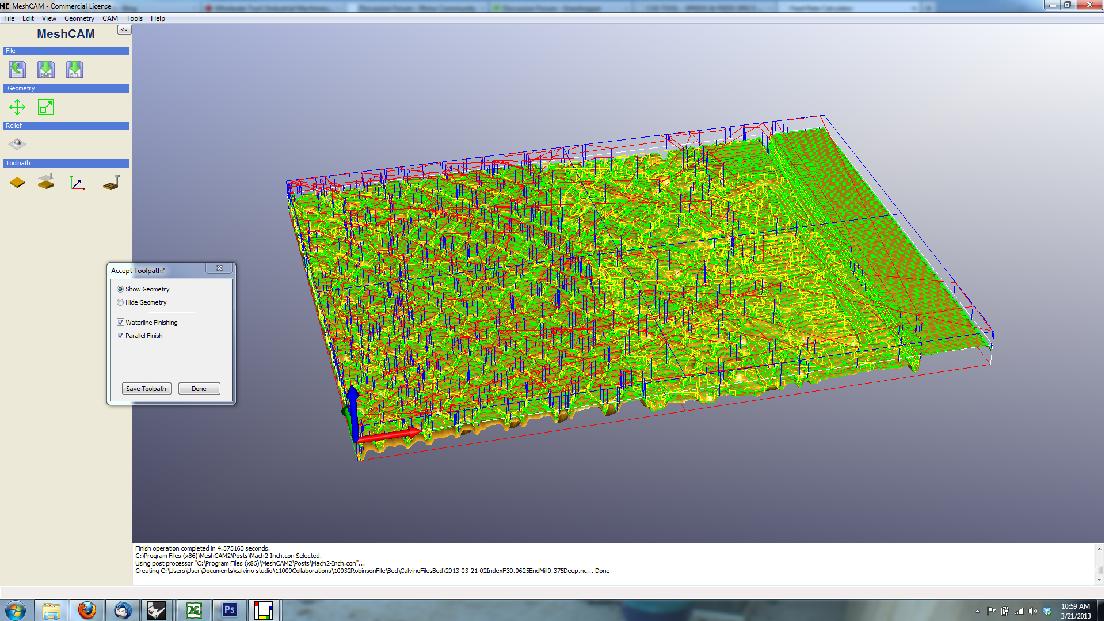The height and width of the screenshot is (621, 1104).
Task: Click the Toolpath section header in sidebar
Action: pos(66,163)
